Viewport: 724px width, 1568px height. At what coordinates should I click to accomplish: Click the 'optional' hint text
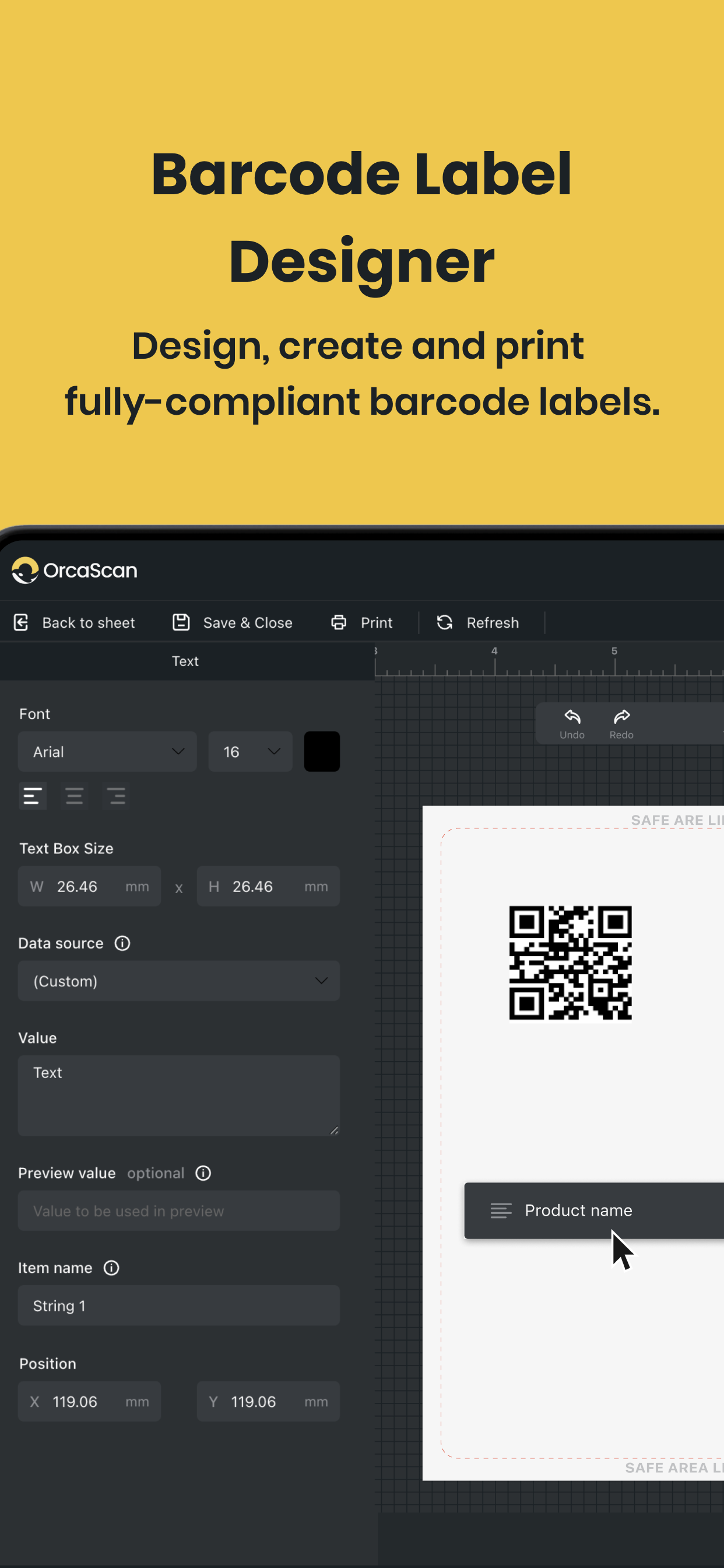click(x=156, y=1173)
